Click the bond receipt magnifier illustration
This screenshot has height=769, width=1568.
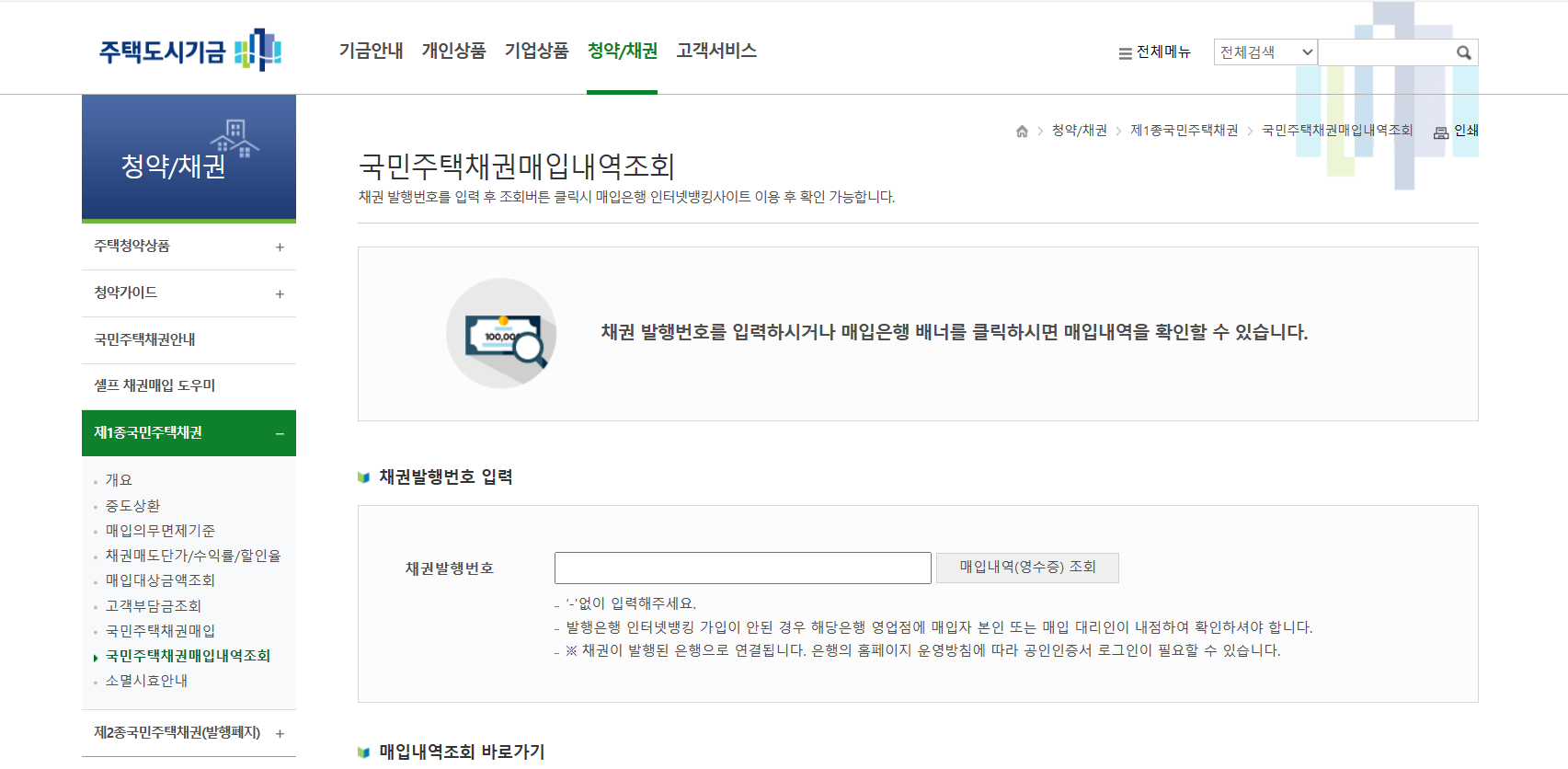point(501,333)
